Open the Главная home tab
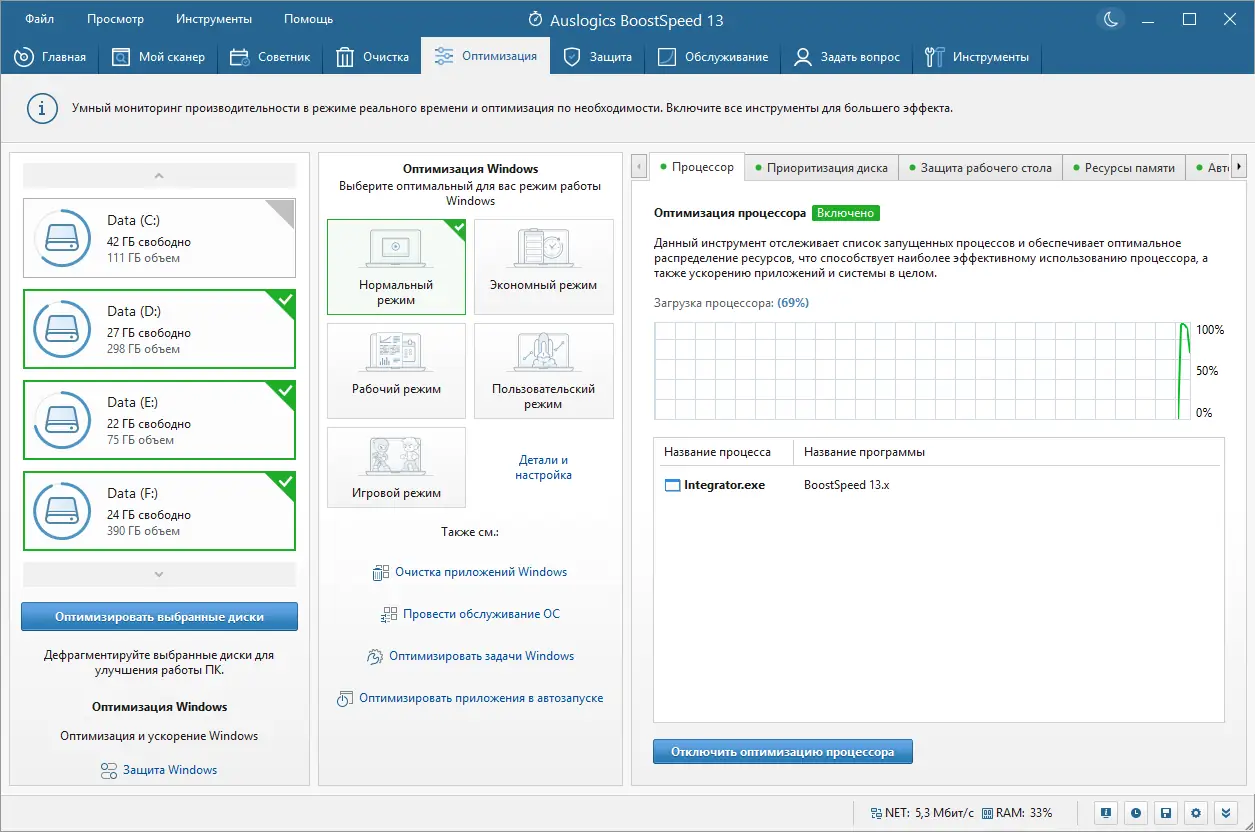Viewport: 1255px width, 832px height. coord(50,57)
